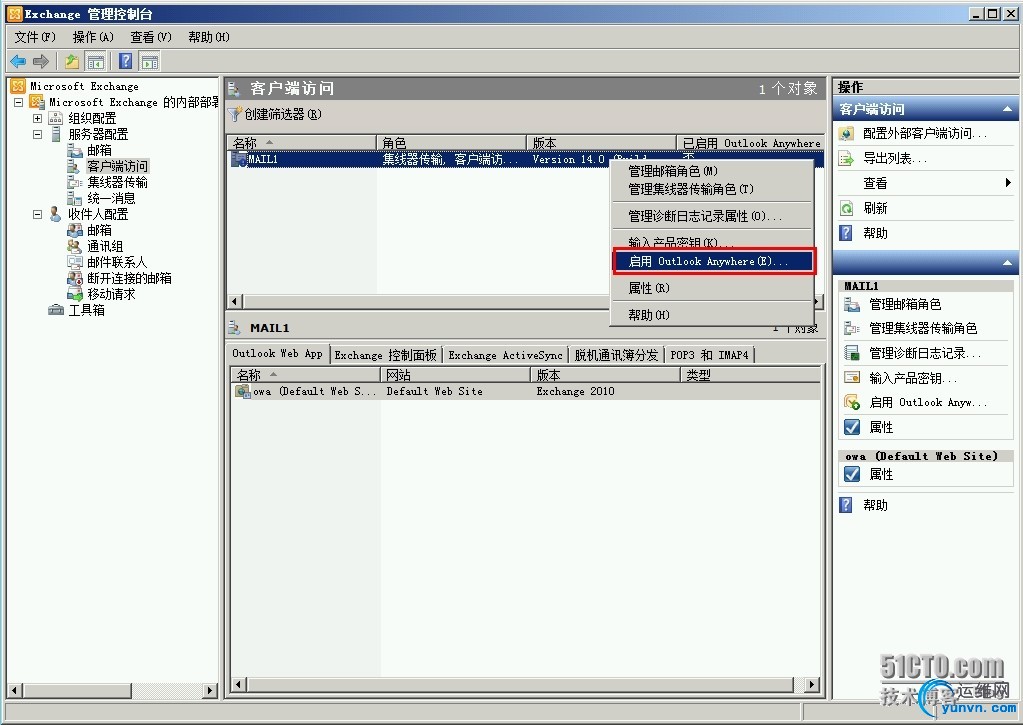
Task: Expand the 组织配置 node
Action: (37, 118)
